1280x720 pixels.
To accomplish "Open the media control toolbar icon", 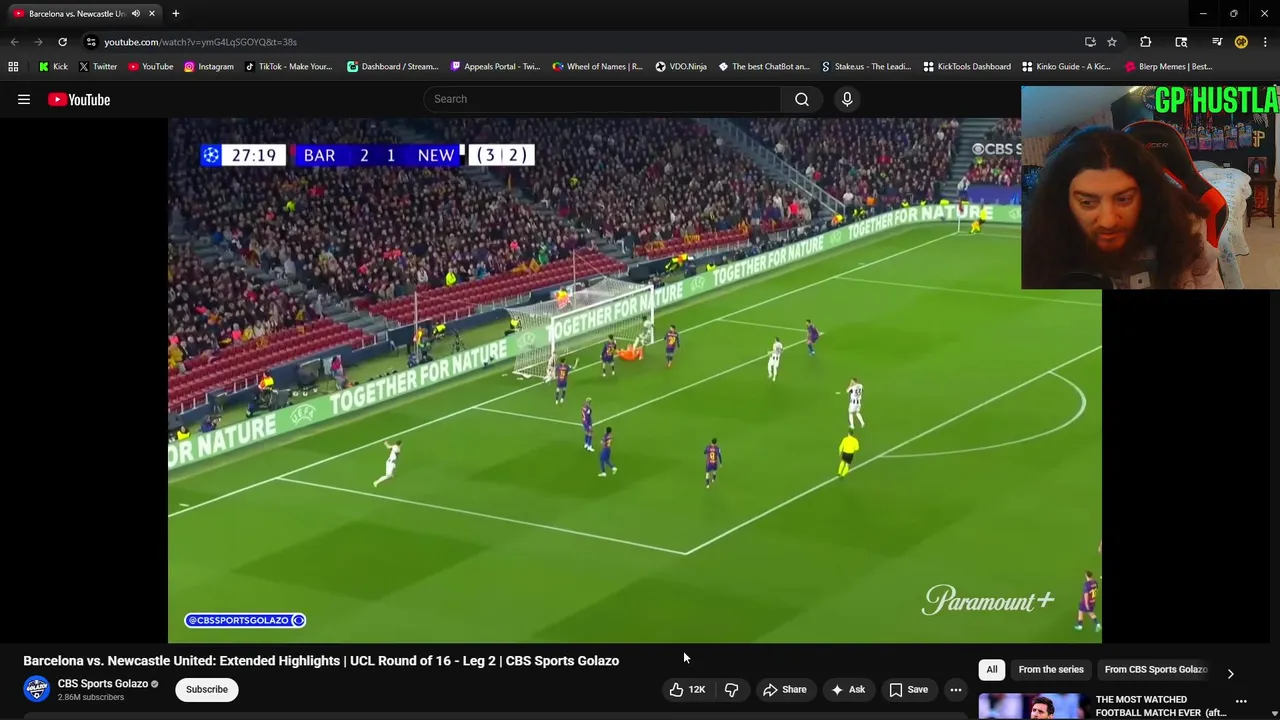I will tap(1217, 42).
